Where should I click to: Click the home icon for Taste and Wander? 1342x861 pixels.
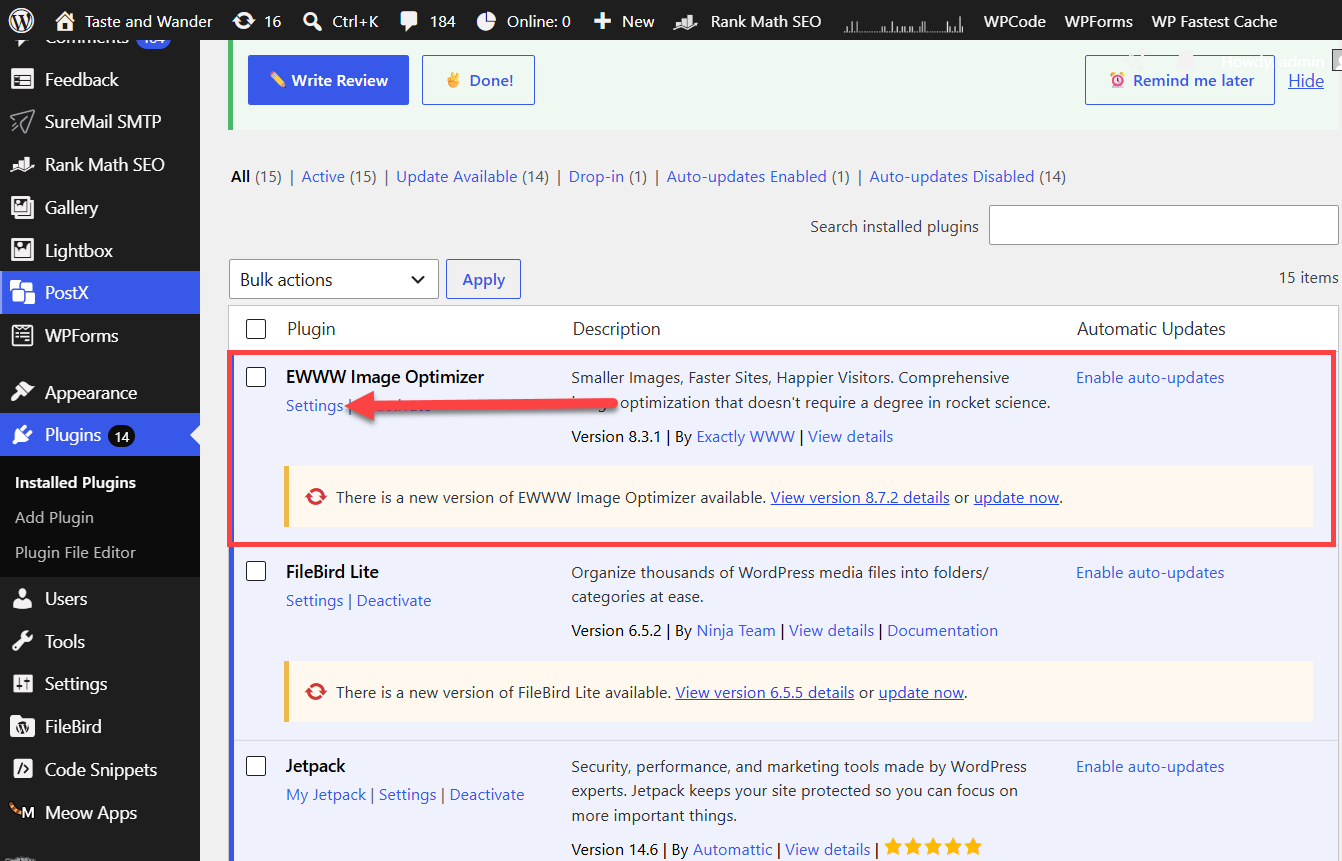tap(65, 21)
